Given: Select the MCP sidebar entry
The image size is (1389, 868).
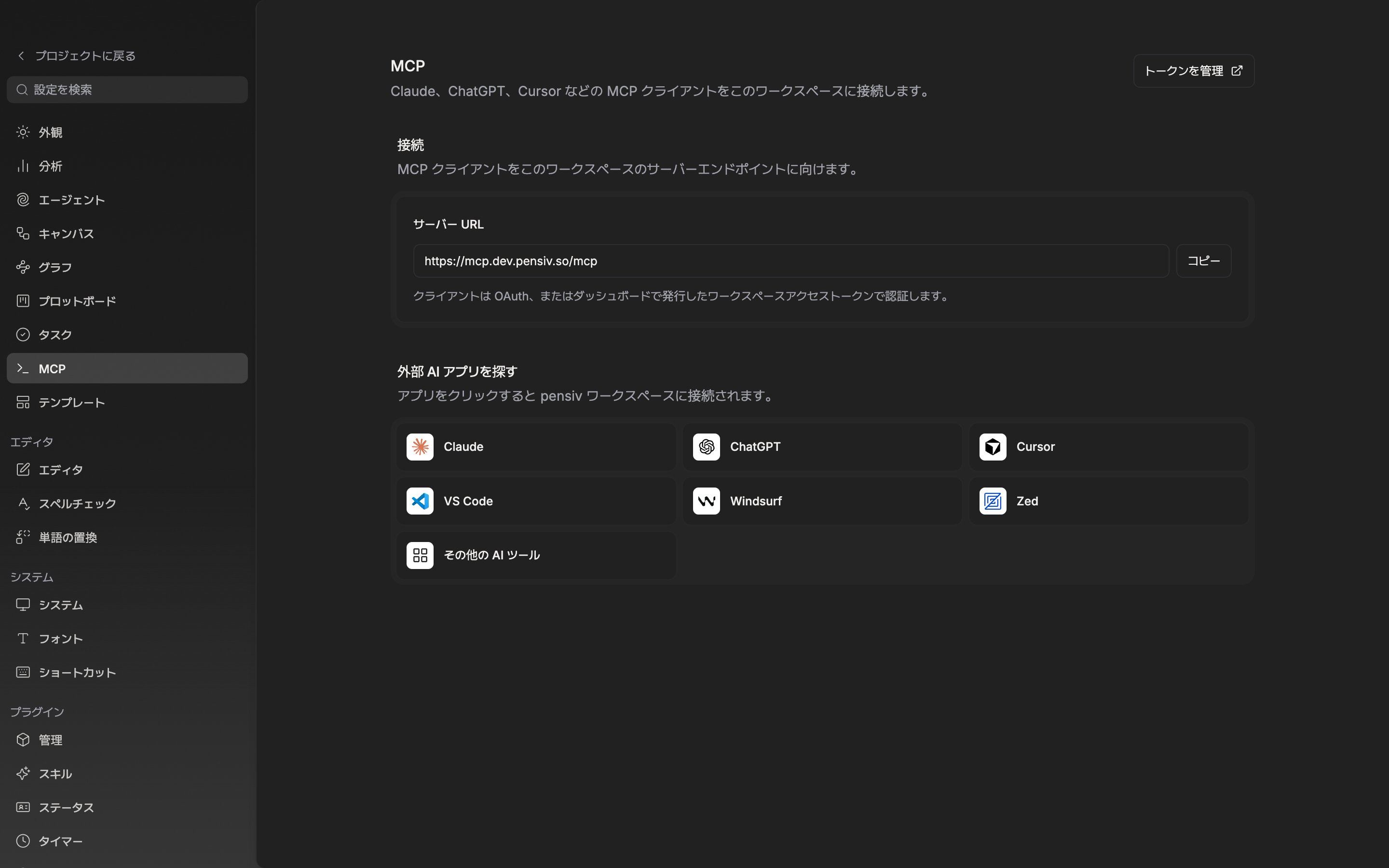Looking at the screenshot, I should 127,368.
